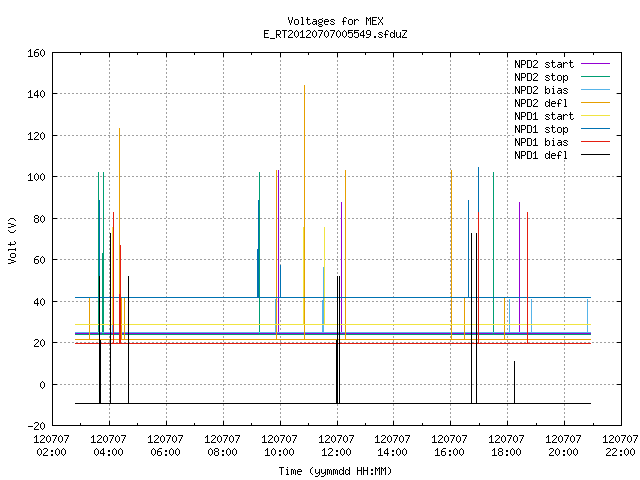Image resolution: width=640 pixels, height=480 pixels.
Task: Click the x-axis tick label 02:00
Action: pyautogui.click(x=51, y=452)
